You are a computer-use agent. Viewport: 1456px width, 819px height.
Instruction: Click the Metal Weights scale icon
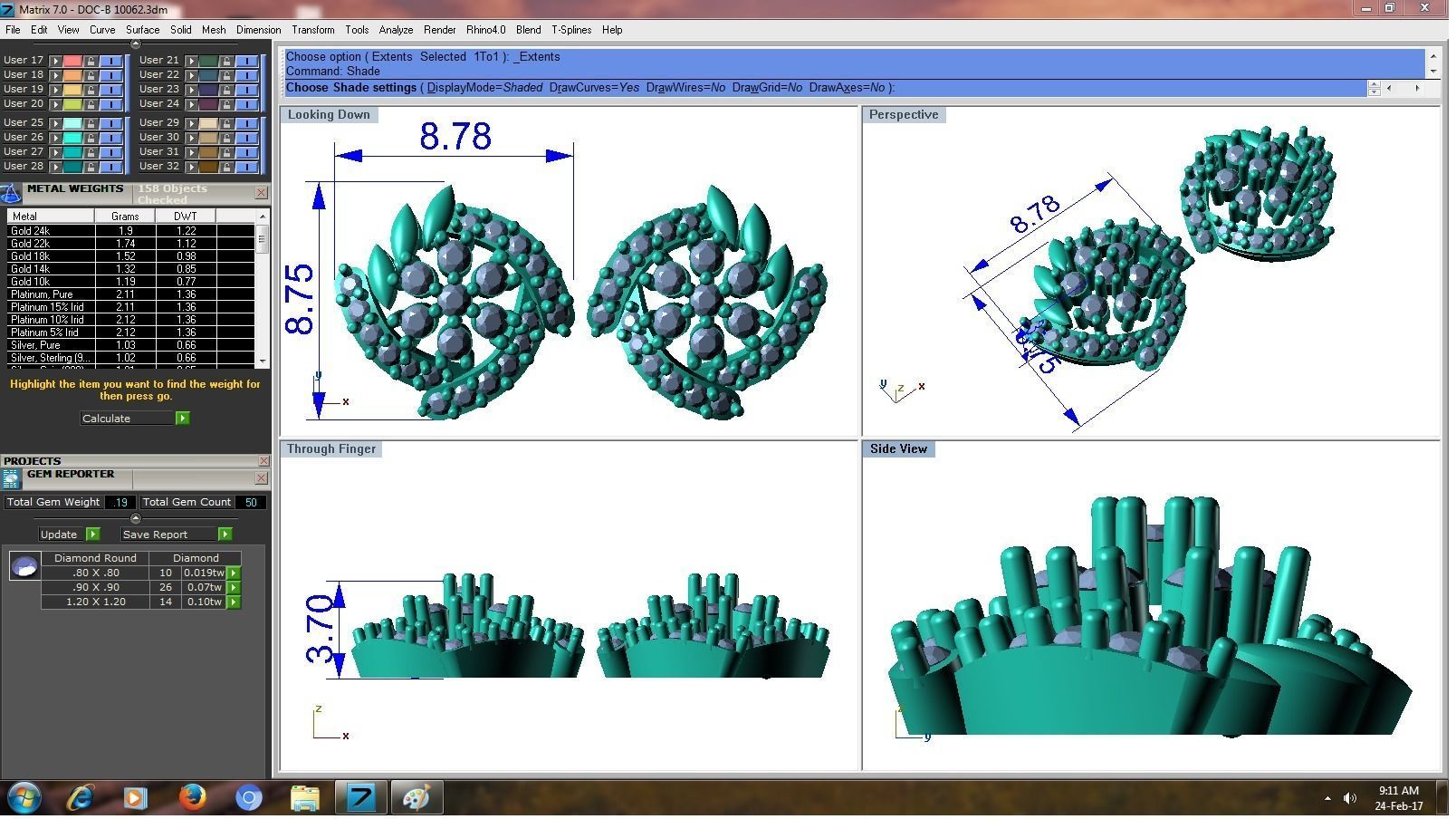pos(11,193)
